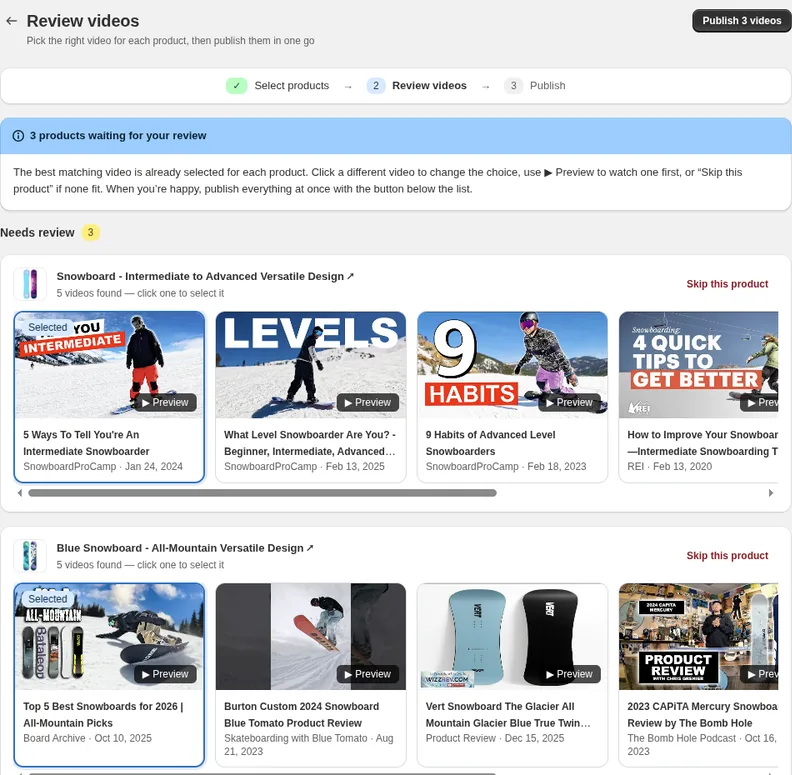Click the 'Needs review' section heading
792x775 pixels.
(x=37, y=233)
